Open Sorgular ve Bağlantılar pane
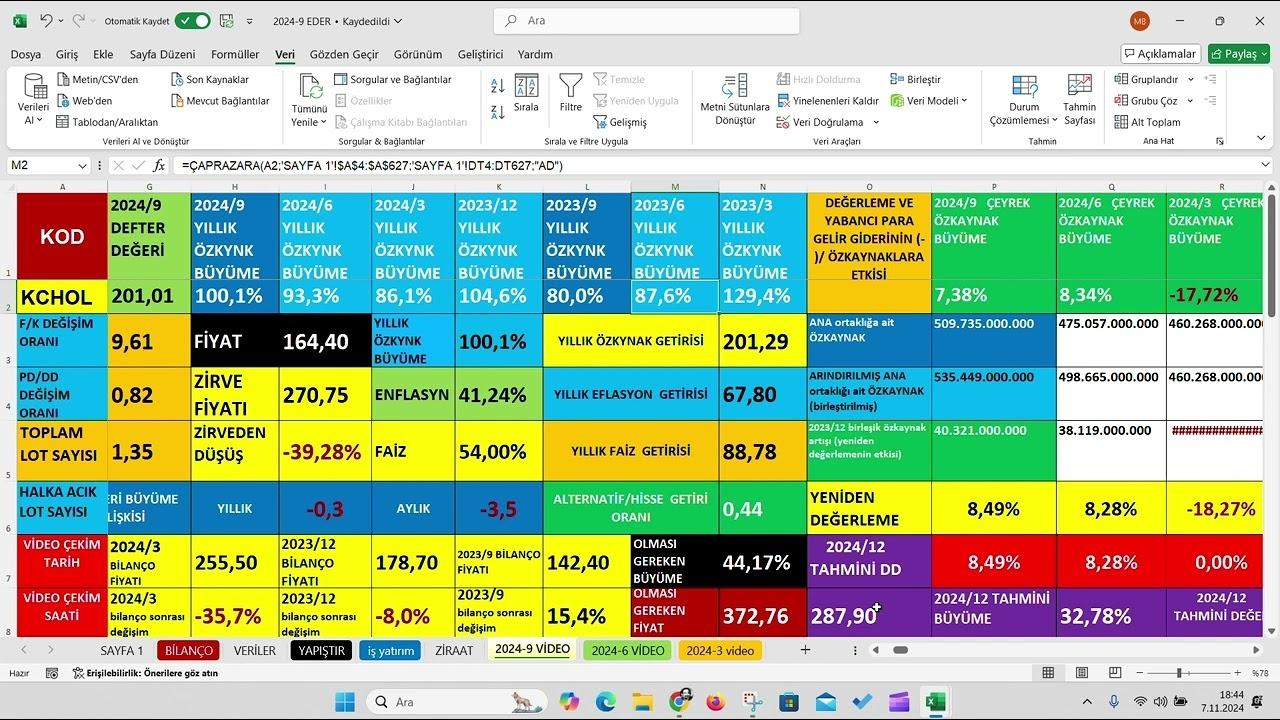The width and height of the screenshot is (1280, 720). [x=392, y=79]
